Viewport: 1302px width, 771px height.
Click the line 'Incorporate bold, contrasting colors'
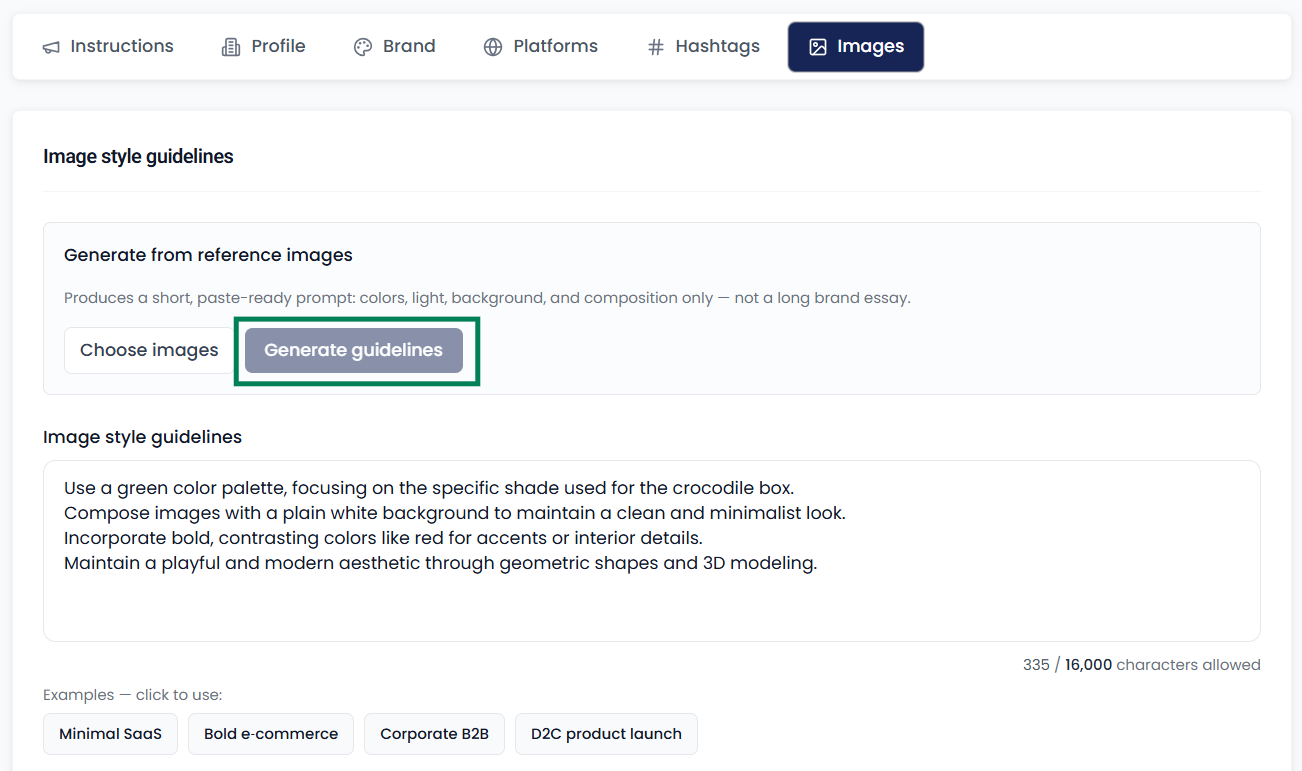pos(383,538)
